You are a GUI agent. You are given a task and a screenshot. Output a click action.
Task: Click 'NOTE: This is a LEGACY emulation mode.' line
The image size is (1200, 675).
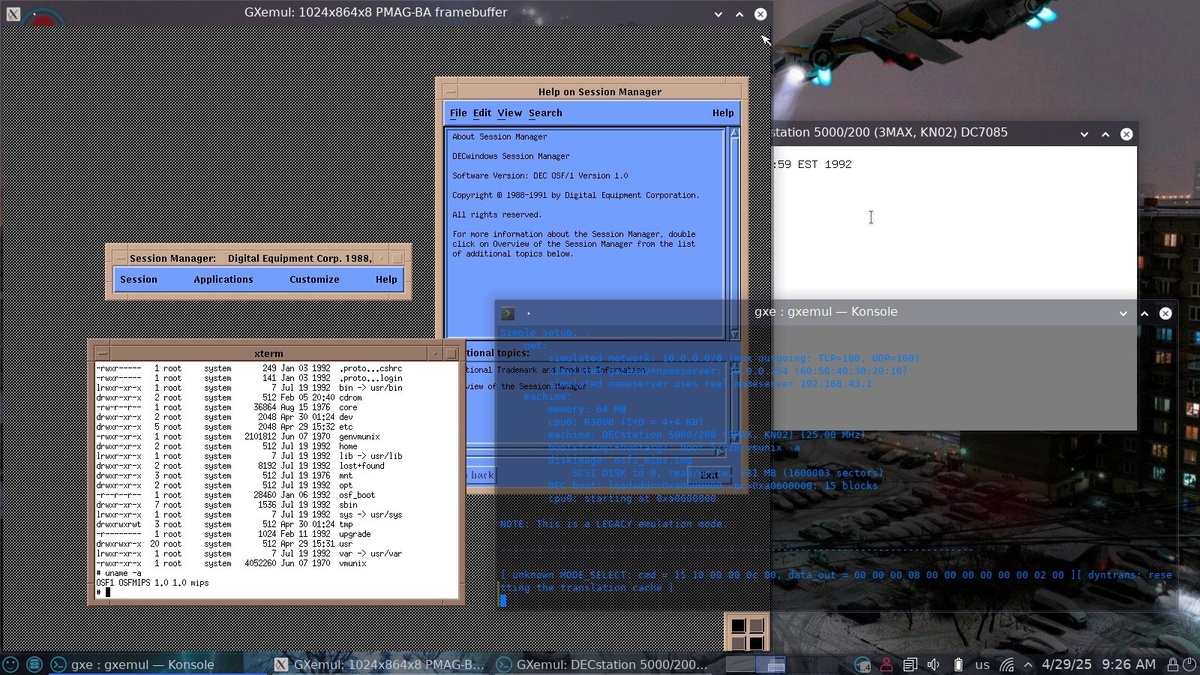click(613, 524)
